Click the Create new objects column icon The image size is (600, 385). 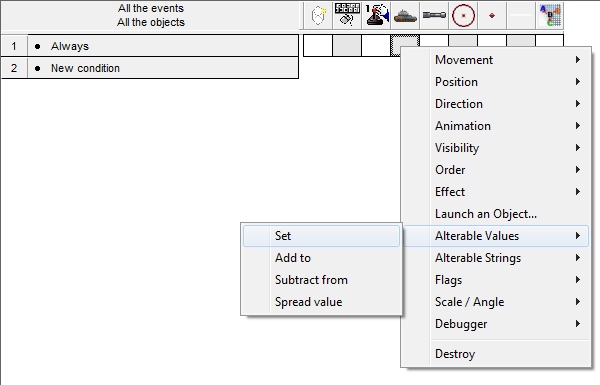pos(318,16)
